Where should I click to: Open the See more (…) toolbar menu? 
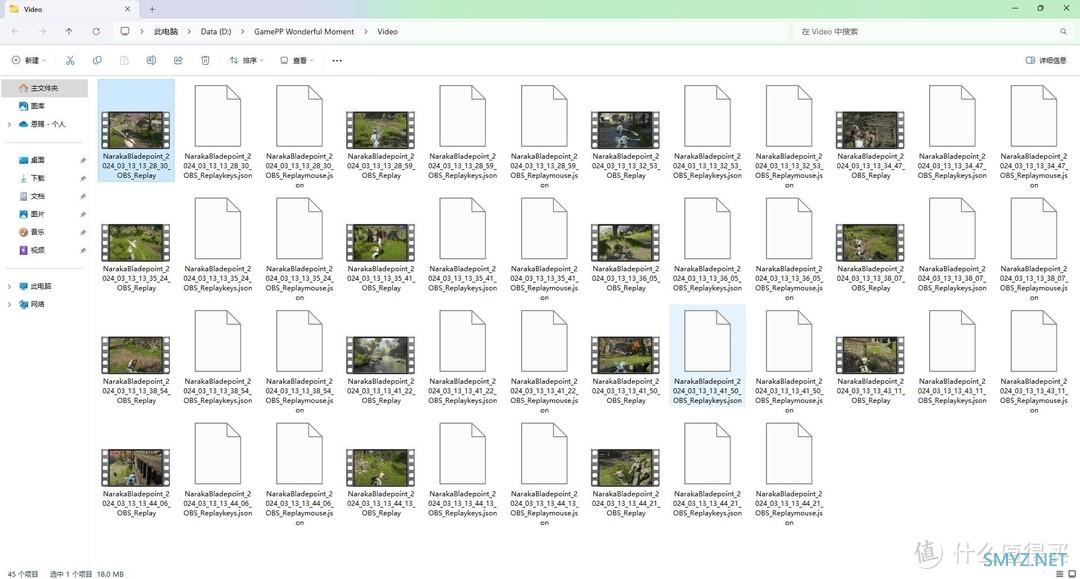click(x=337, y=61)
